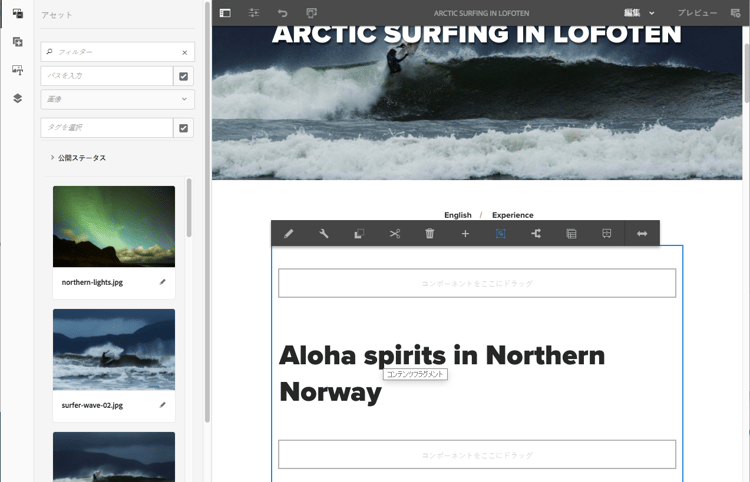Open the Components tab in side rail
Image resolution: width=750 pixels, height=482 pixels.
coord(18,42)
